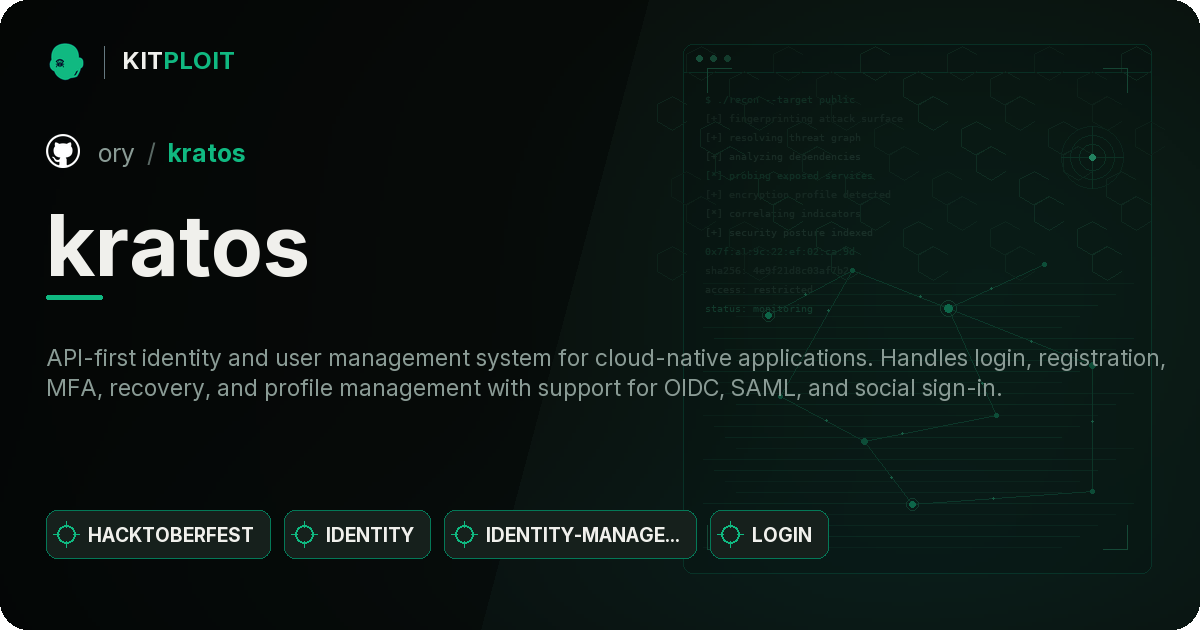The height and width of the screenshot is (630, 1200).
Task: Click the large kratos title heading
Action: (177, 246)
